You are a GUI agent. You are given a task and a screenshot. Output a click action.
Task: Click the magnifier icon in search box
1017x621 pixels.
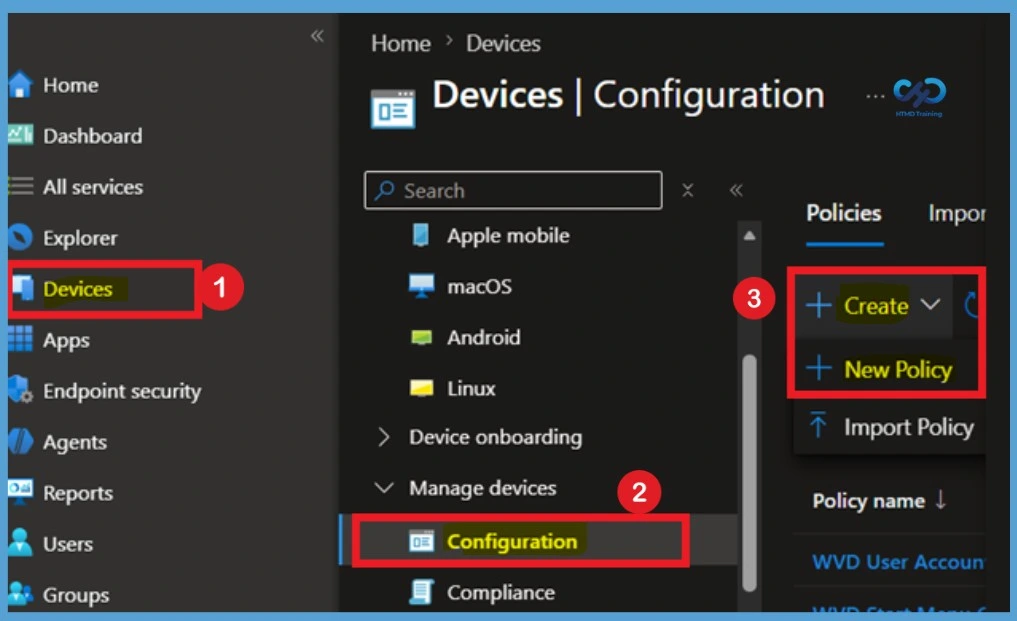(x=385, y=190)
